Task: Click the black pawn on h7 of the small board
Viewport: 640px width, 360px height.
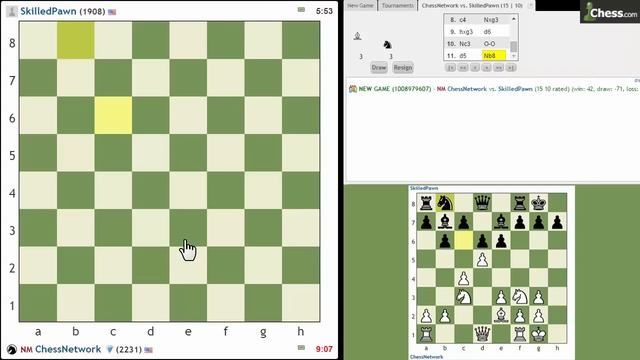Action: point(558,222)
